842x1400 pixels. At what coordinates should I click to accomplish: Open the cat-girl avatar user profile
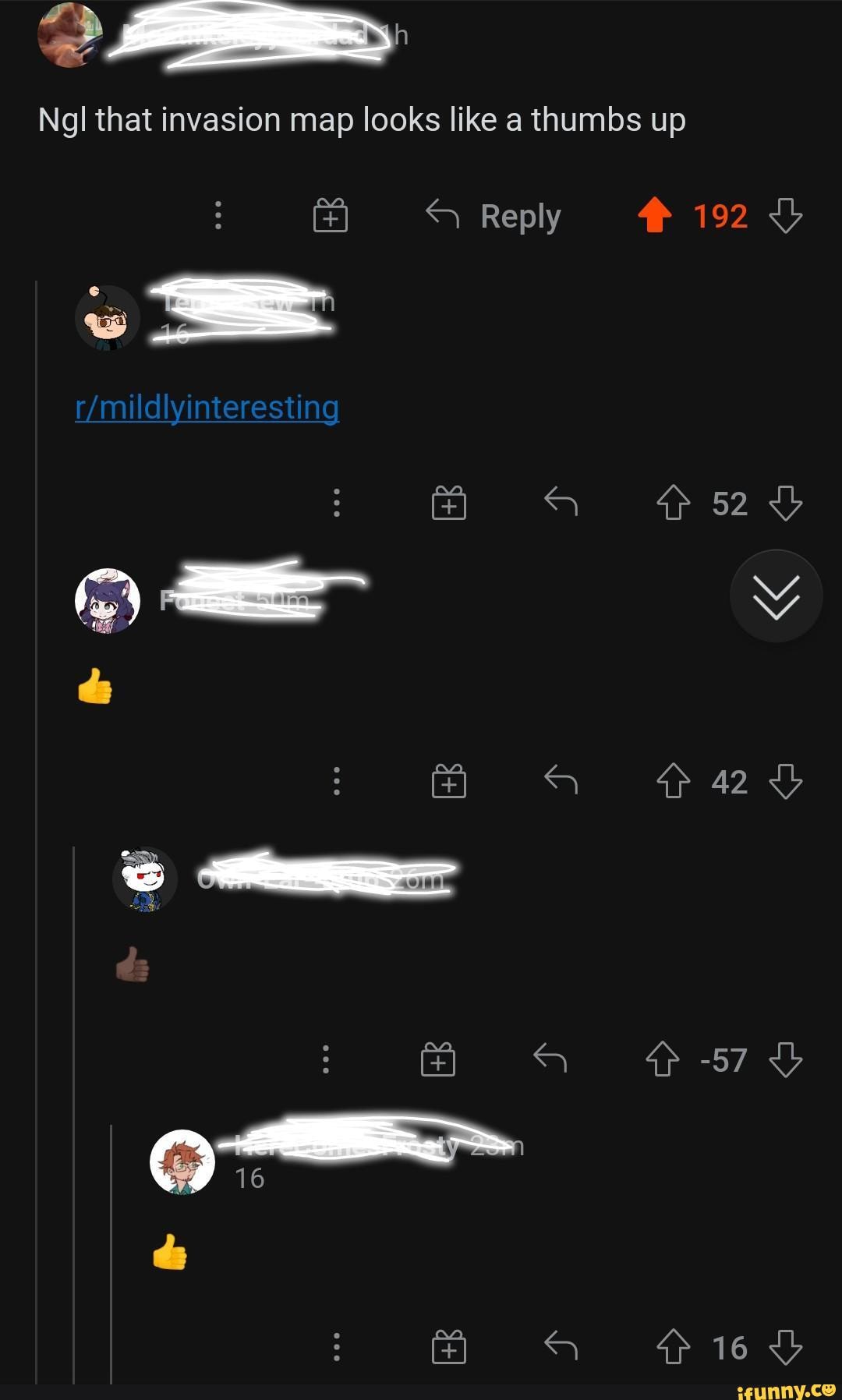coord(108,601)
